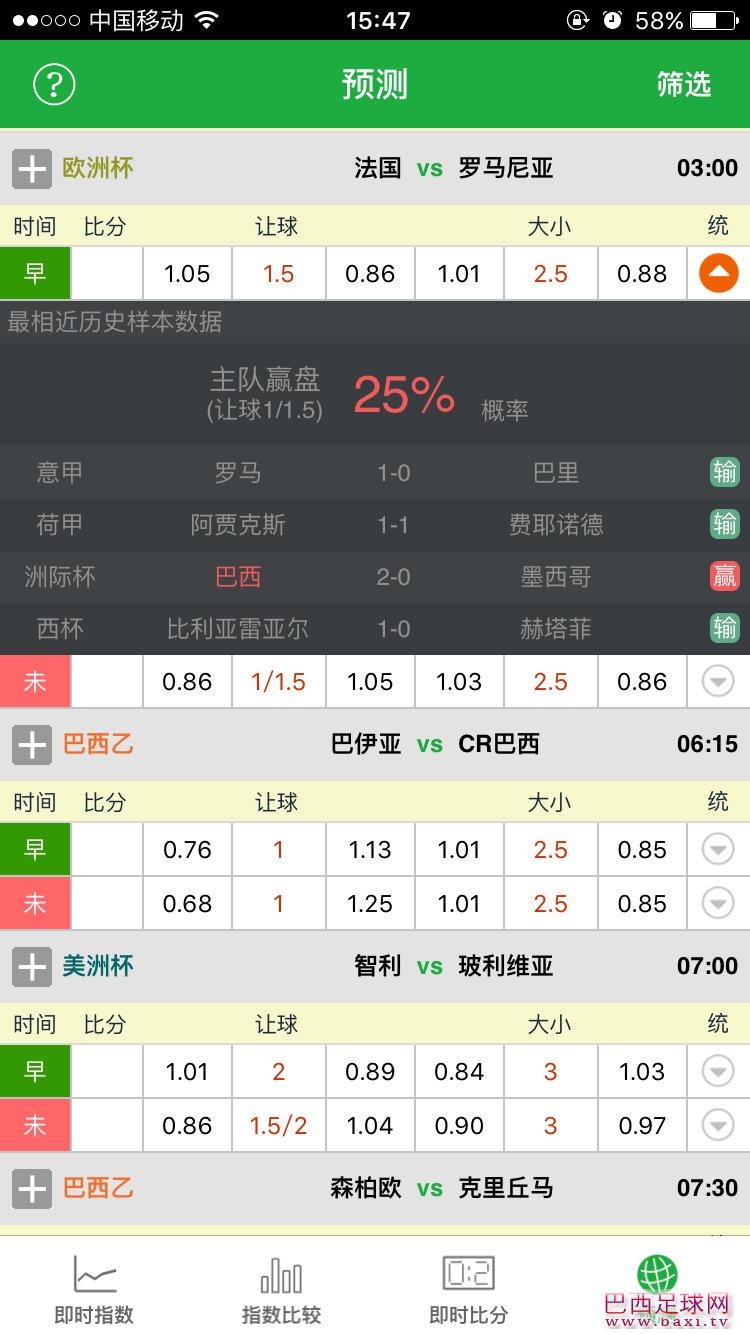Expand the 巴伊亚 未 row statistics arrow
750x1334 pixels.
tap(716, 903)
